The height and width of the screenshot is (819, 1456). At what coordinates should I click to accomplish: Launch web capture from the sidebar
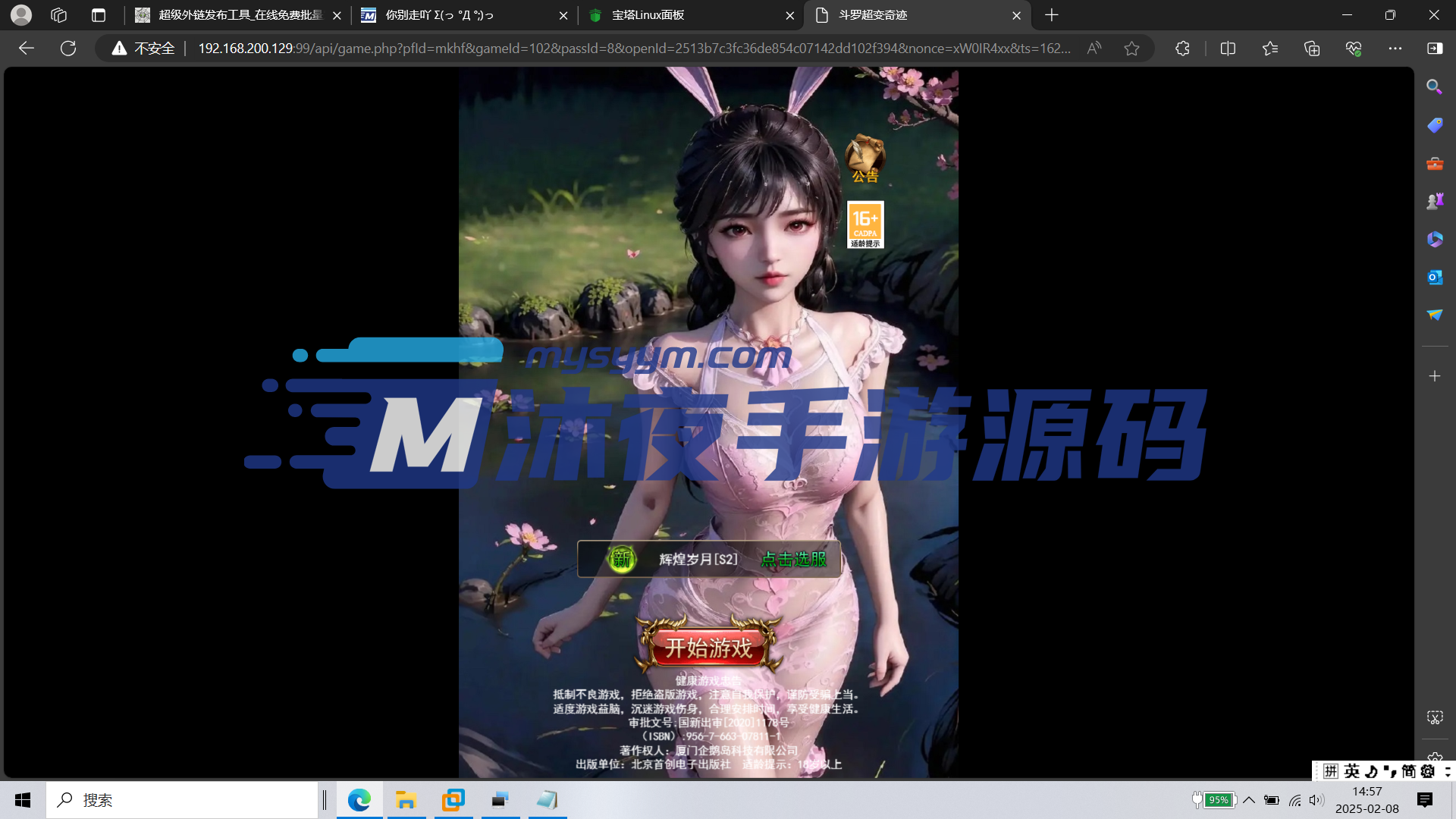coord(1434,717)
